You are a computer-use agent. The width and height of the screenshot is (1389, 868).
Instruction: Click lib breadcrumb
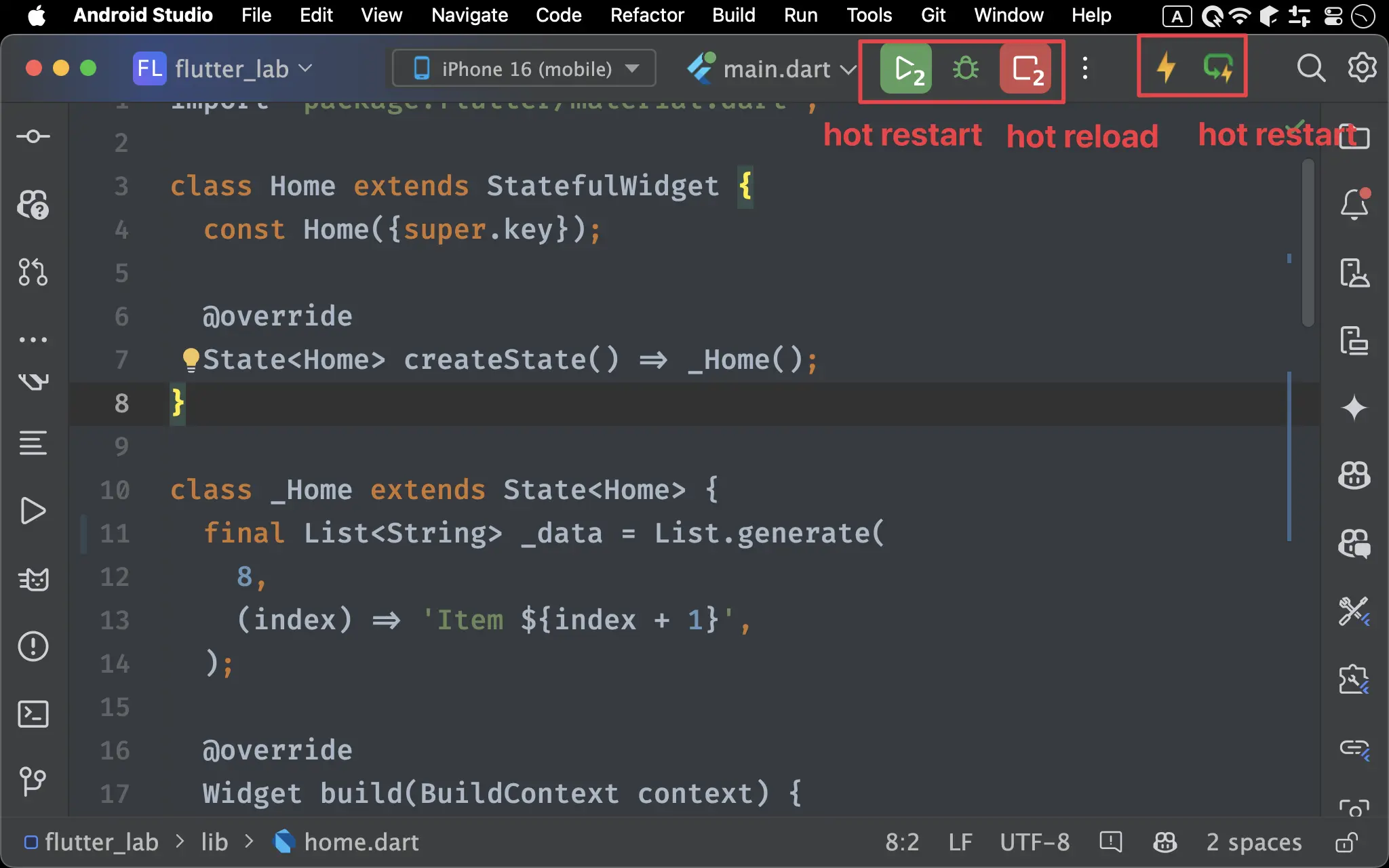pos(214,842)
